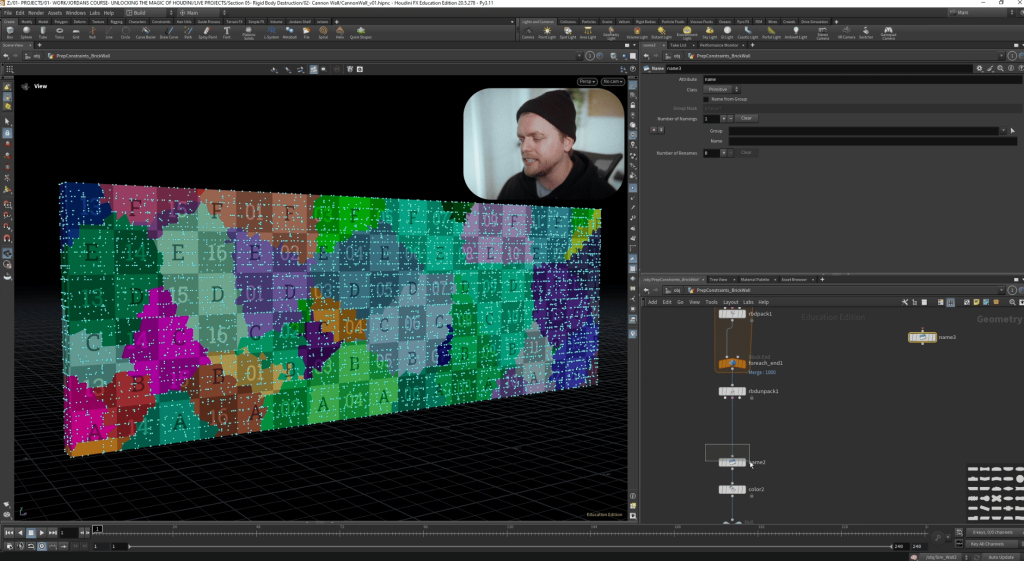Image resolution: width=1024 pixels, height=561 pixels.
Task: Switch to the Rigid Bodies shelf tab
Action: (645, 22)
